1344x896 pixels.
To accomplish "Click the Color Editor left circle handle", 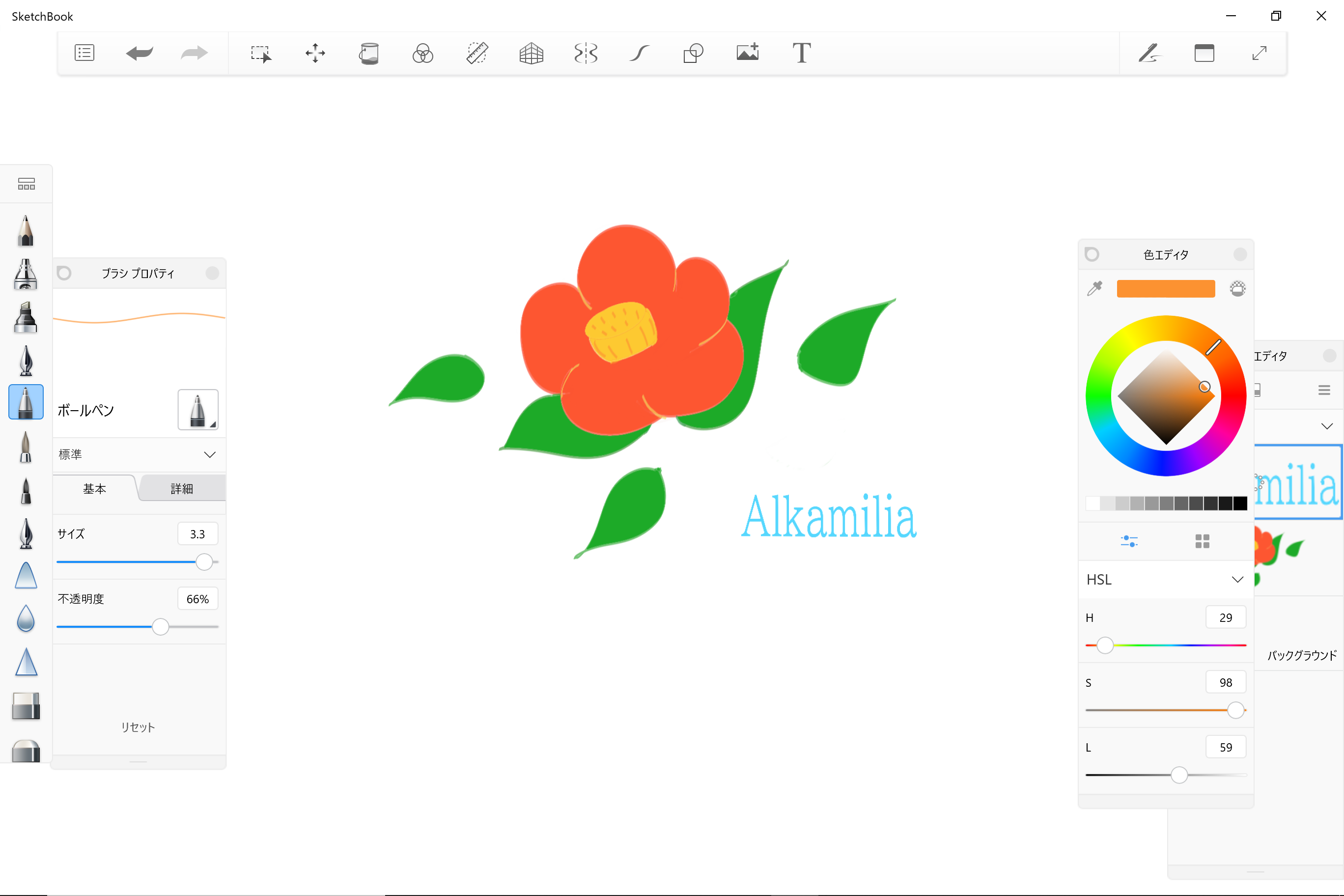I will pos(1092,254).
